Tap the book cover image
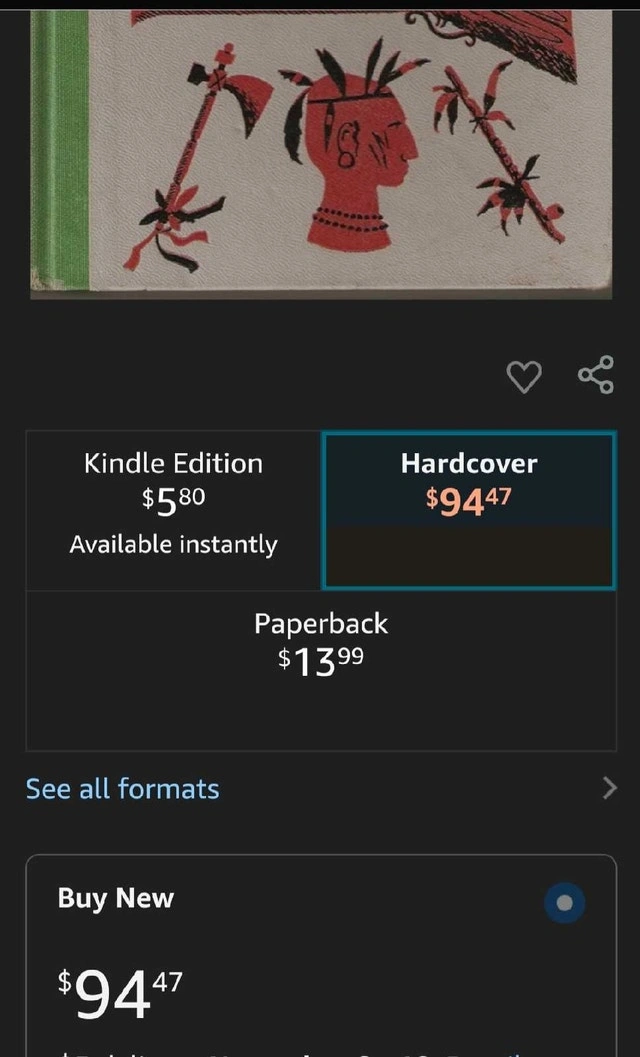Image resolution: width=640 pixels, height=1057 pixels. (321, 154)
